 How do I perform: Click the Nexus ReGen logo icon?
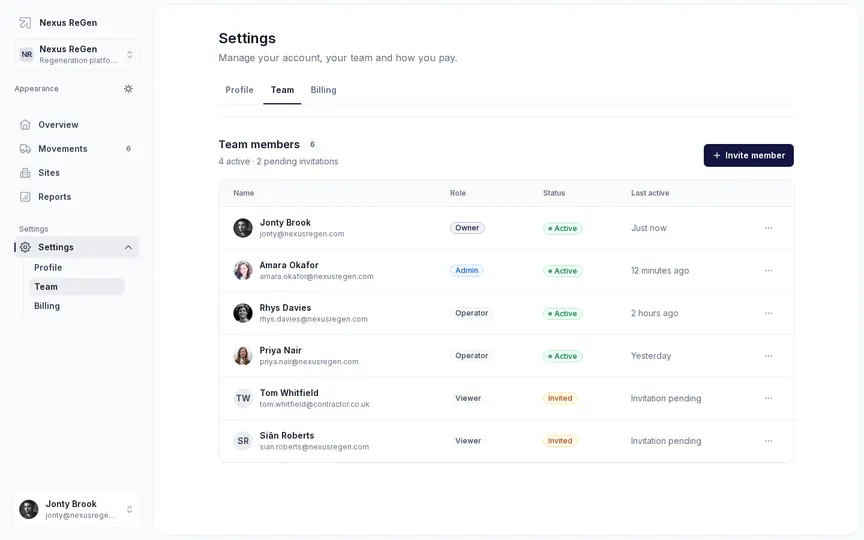coord(25,23)
